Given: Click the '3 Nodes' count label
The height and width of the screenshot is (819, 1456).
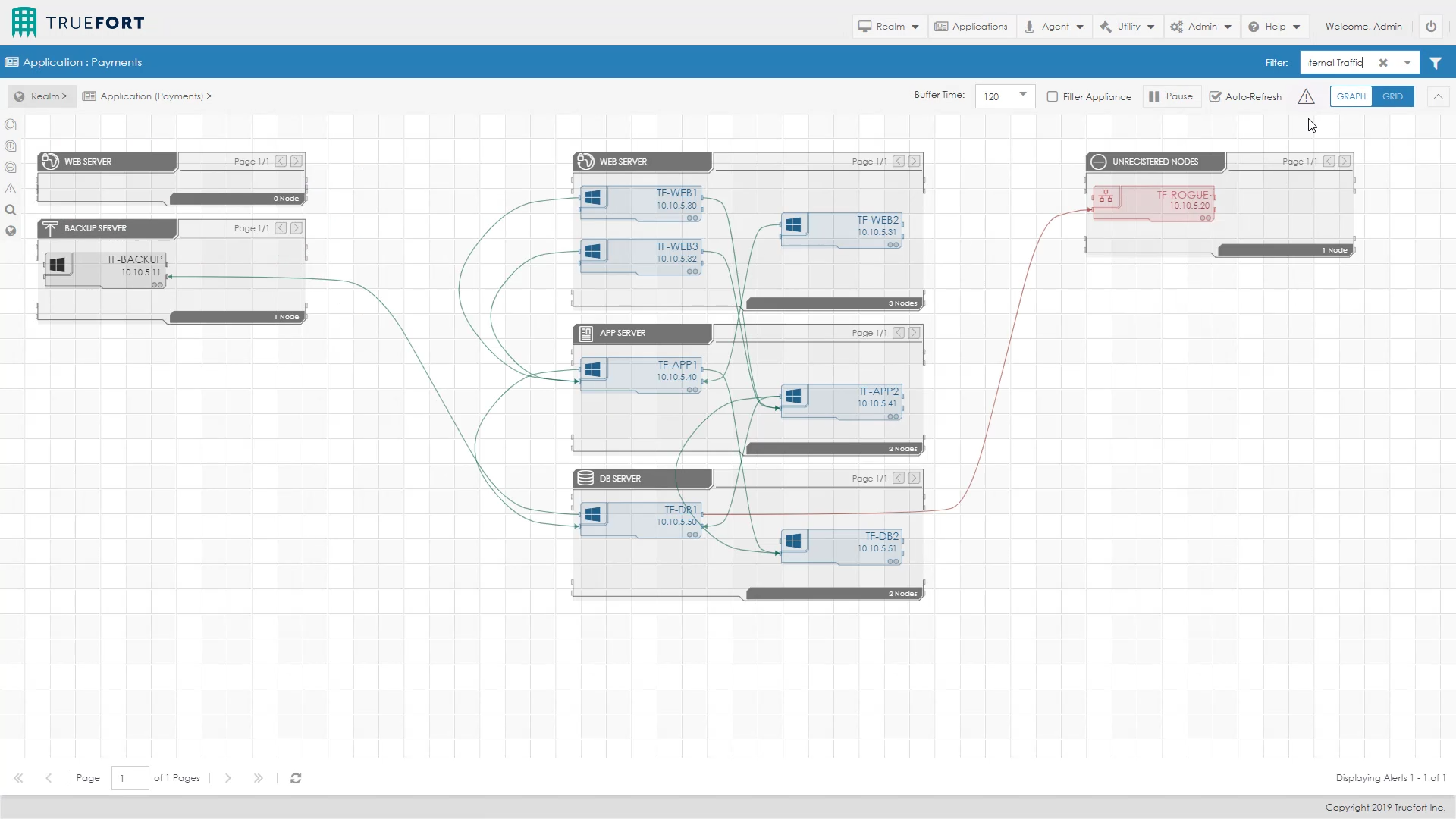Looking at the screenshot, I should coord(902,303).
